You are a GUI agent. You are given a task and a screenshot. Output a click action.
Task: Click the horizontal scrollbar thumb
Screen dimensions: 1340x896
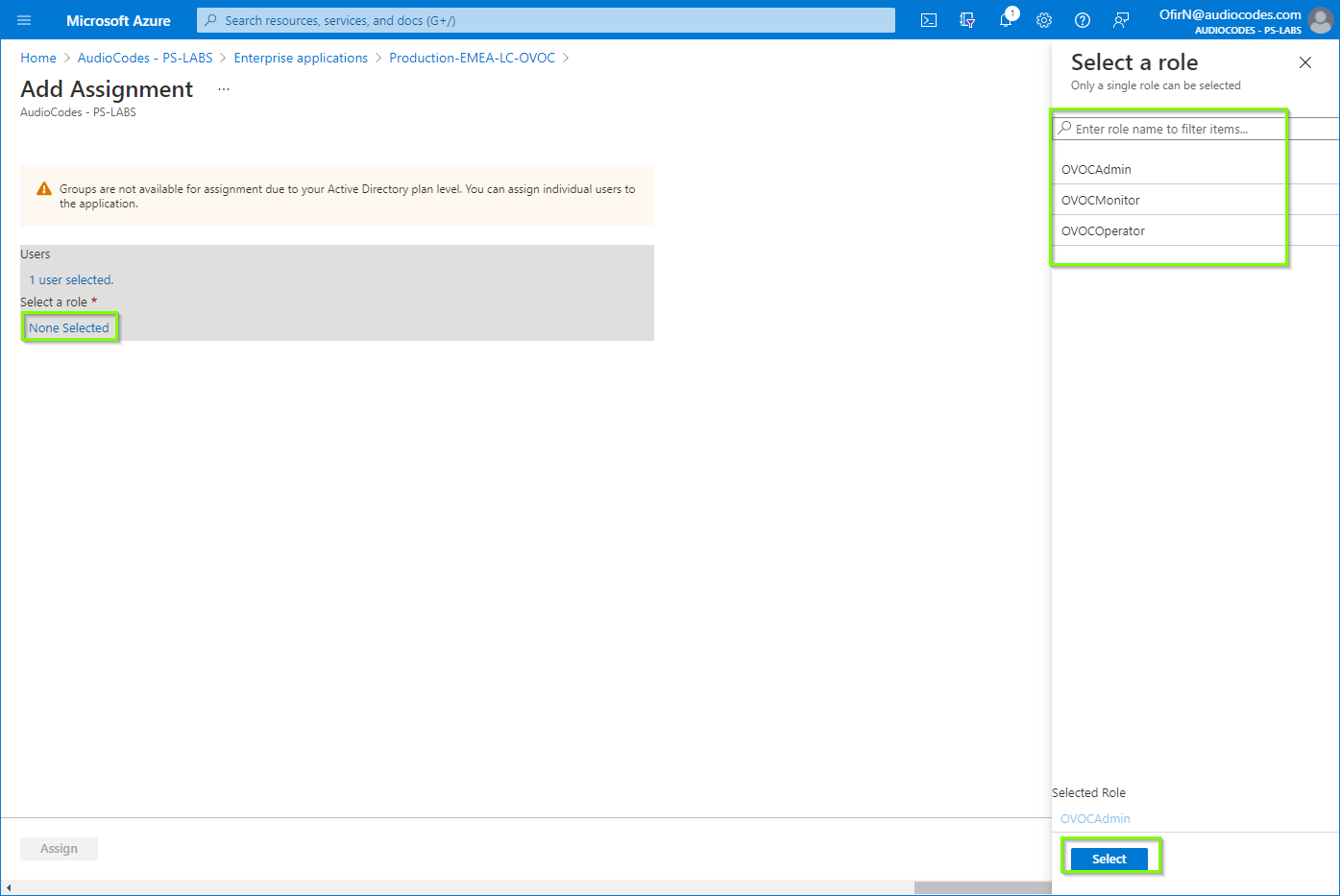click(x=983, y=888)
